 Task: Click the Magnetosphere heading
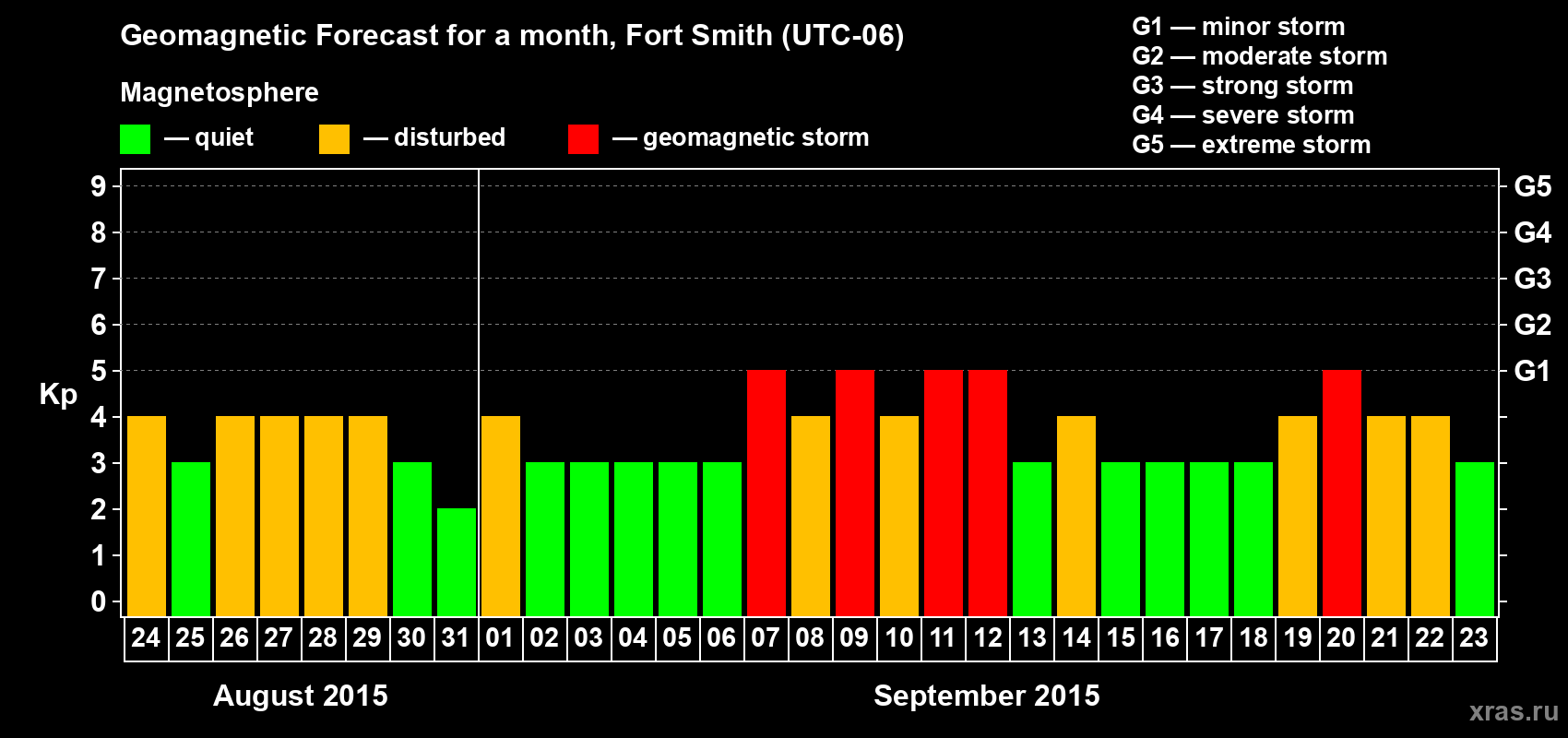click(x=220, y=92)
